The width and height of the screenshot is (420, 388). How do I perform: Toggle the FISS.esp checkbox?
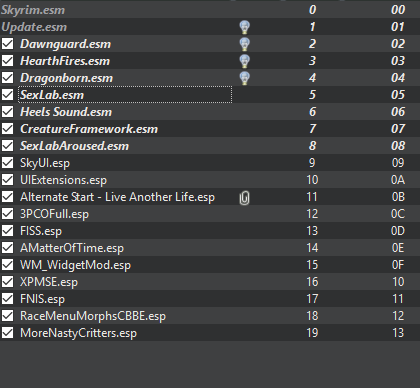click(8, 231)
